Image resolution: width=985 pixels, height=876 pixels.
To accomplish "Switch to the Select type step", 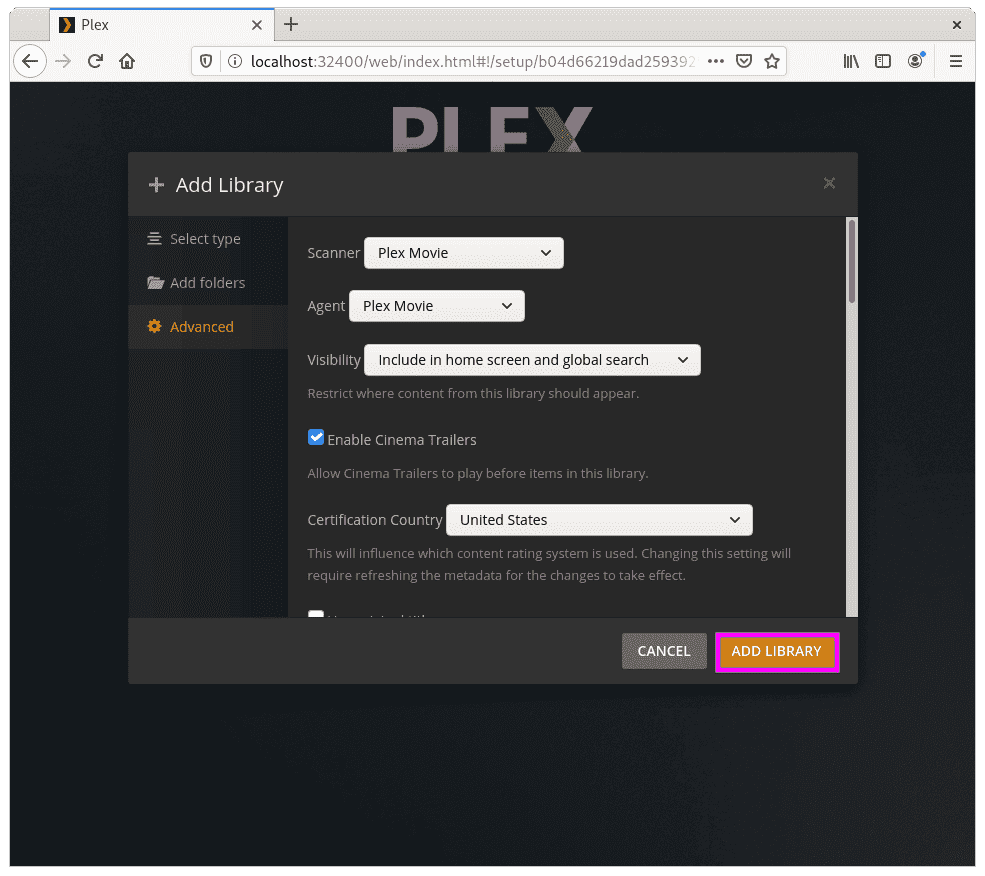I will 204,239.
